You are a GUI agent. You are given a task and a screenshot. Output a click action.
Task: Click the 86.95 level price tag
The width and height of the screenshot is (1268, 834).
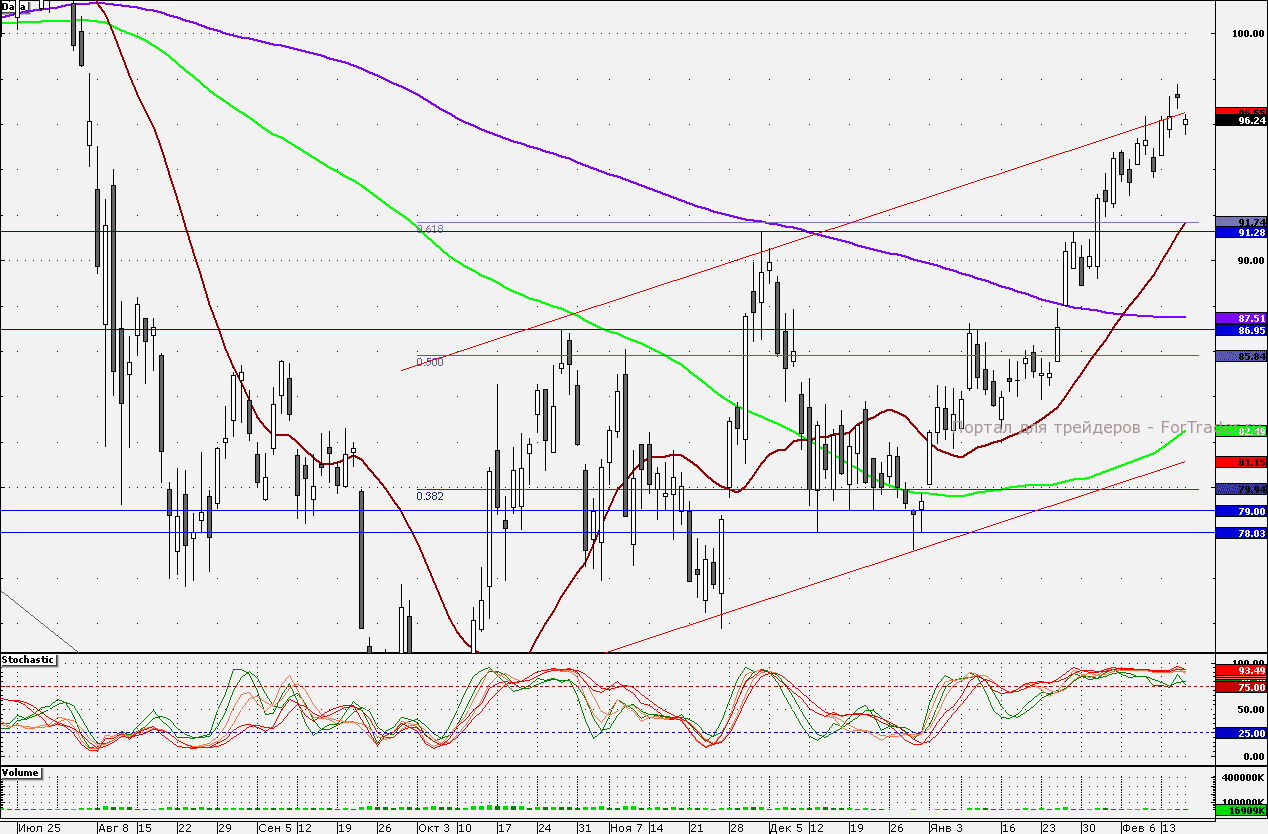pos(1240,329)
